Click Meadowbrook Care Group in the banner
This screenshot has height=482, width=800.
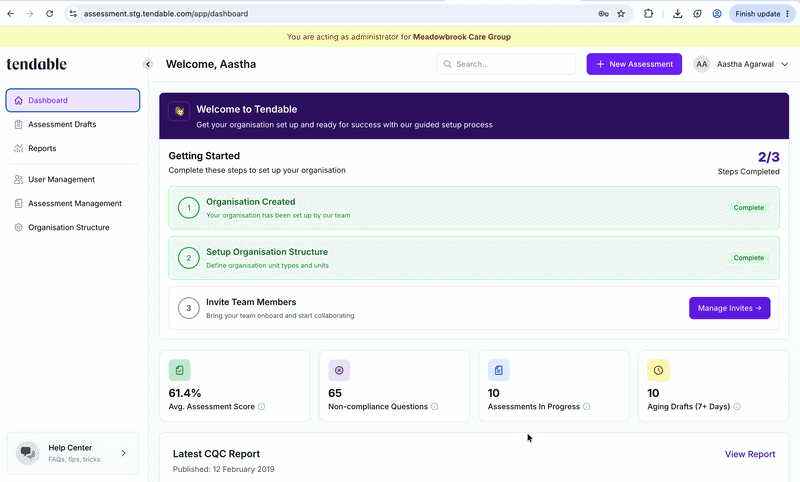coord(462,37)
